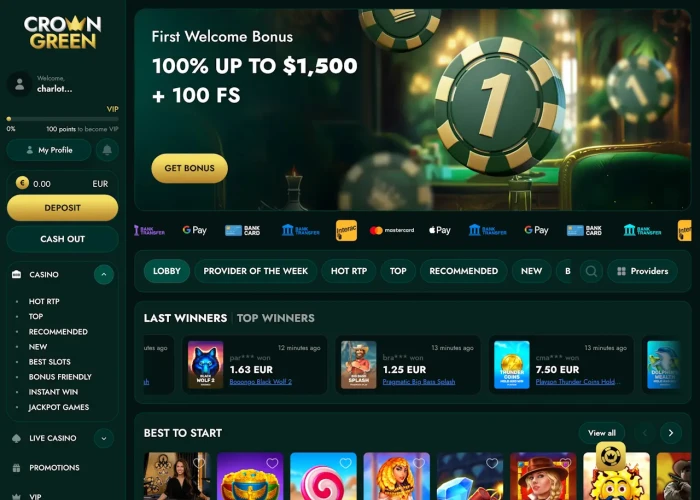The height and width of the screenshot is (500, 700).
Task: Open the Black Wolf 2 winner thumbnail
Action: (x=205, y=365)
